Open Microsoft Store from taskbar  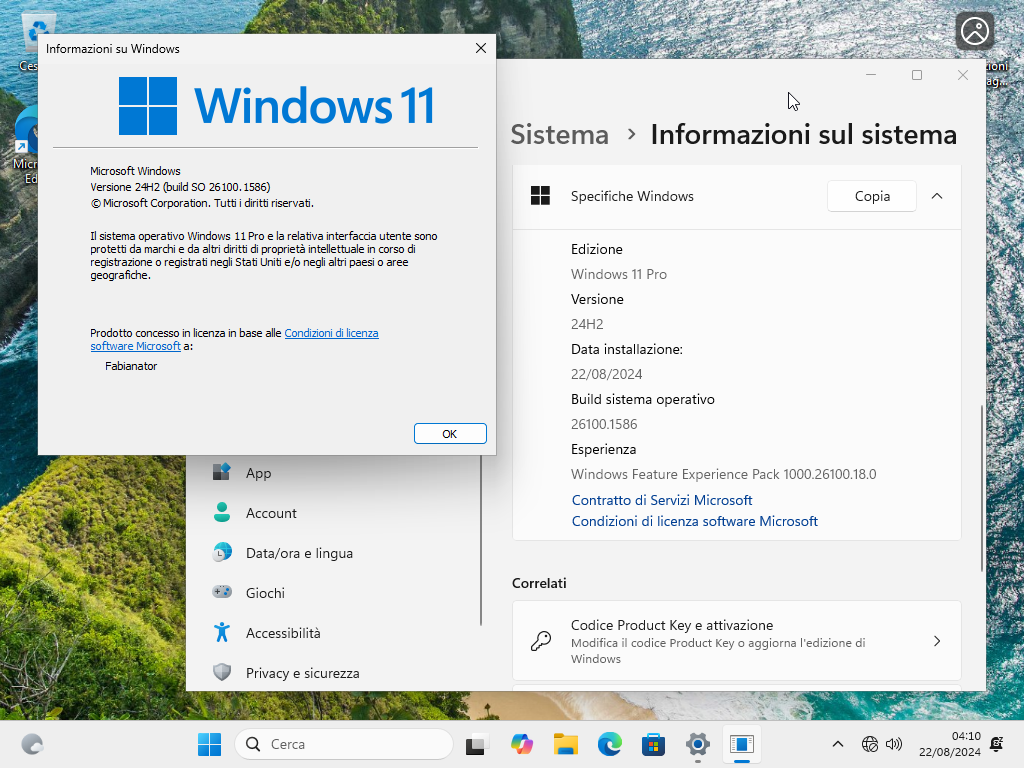[x=653, y=744]
